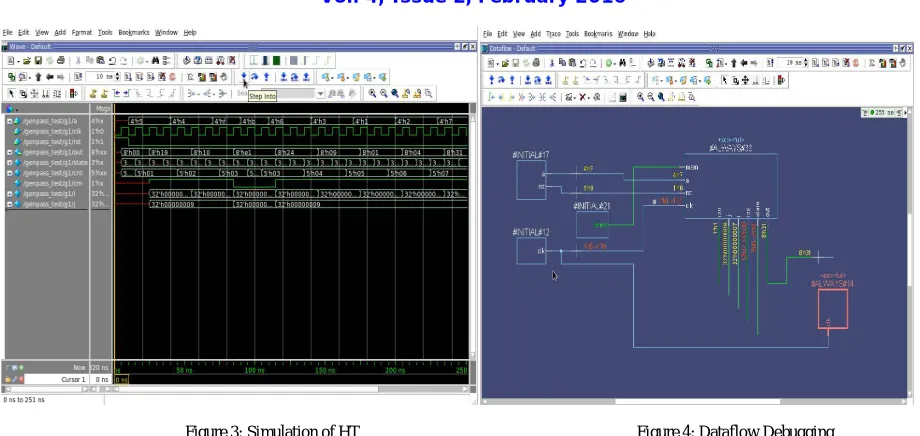
Task: Click run length field in Wave toolbar
Action: pos(100,77)
